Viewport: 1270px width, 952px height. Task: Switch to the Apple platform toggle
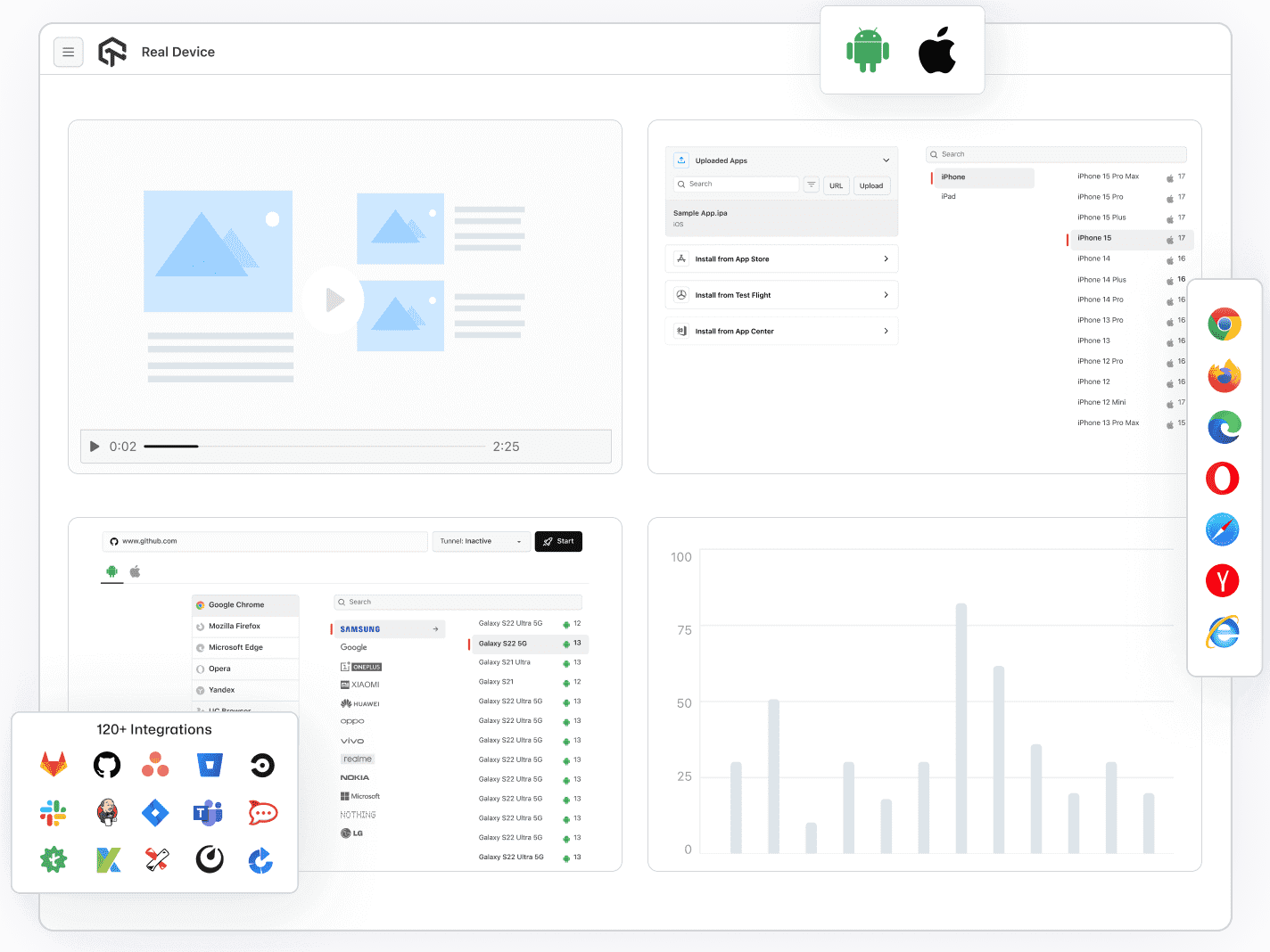coord(937,50)
